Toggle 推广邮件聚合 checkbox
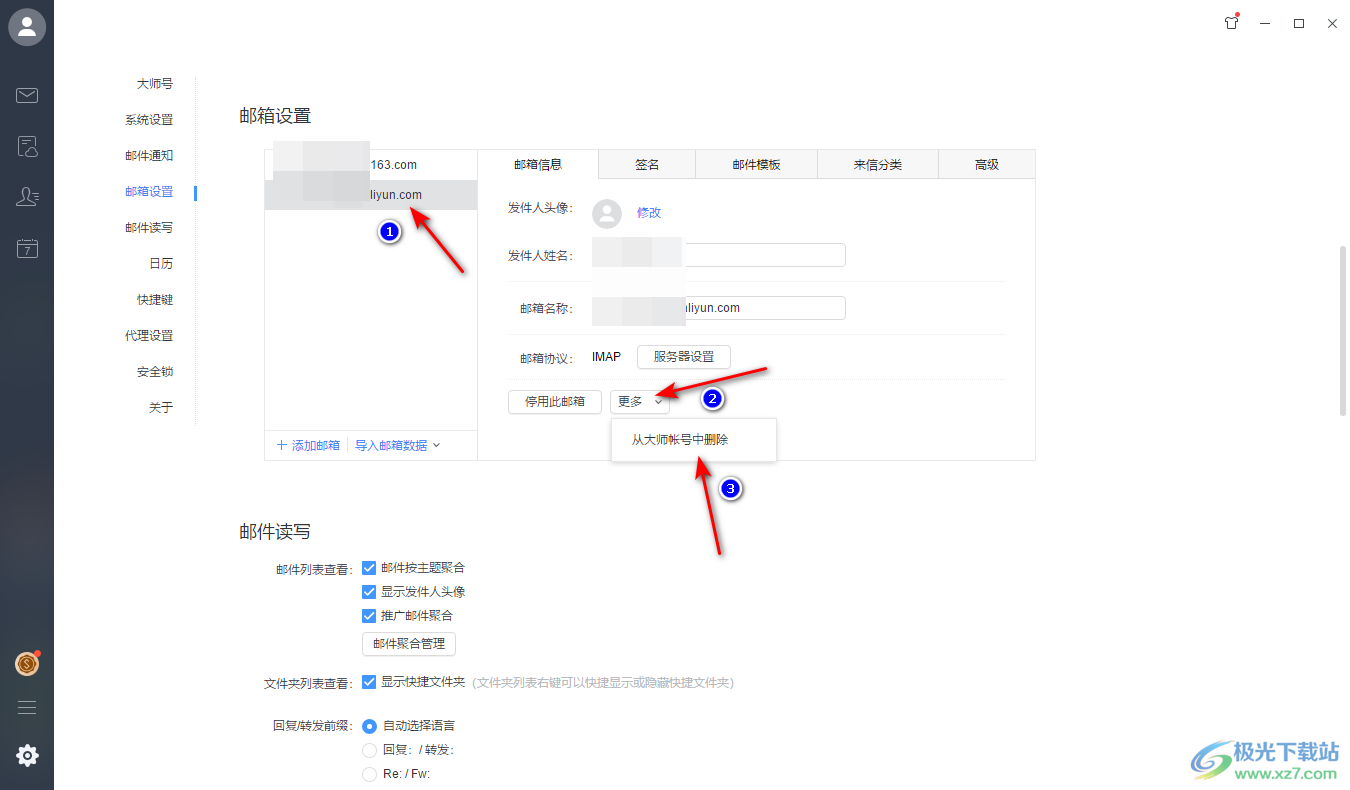The width and height of the screenshot is (1350, 790). click(x=369, y=615)
